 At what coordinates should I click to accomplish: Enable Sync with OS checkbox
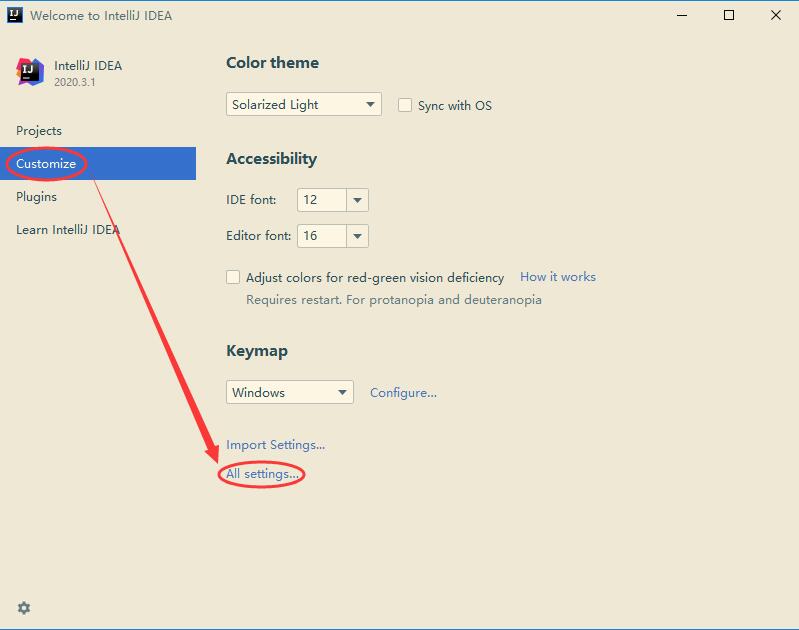click(x=405, y=105)
